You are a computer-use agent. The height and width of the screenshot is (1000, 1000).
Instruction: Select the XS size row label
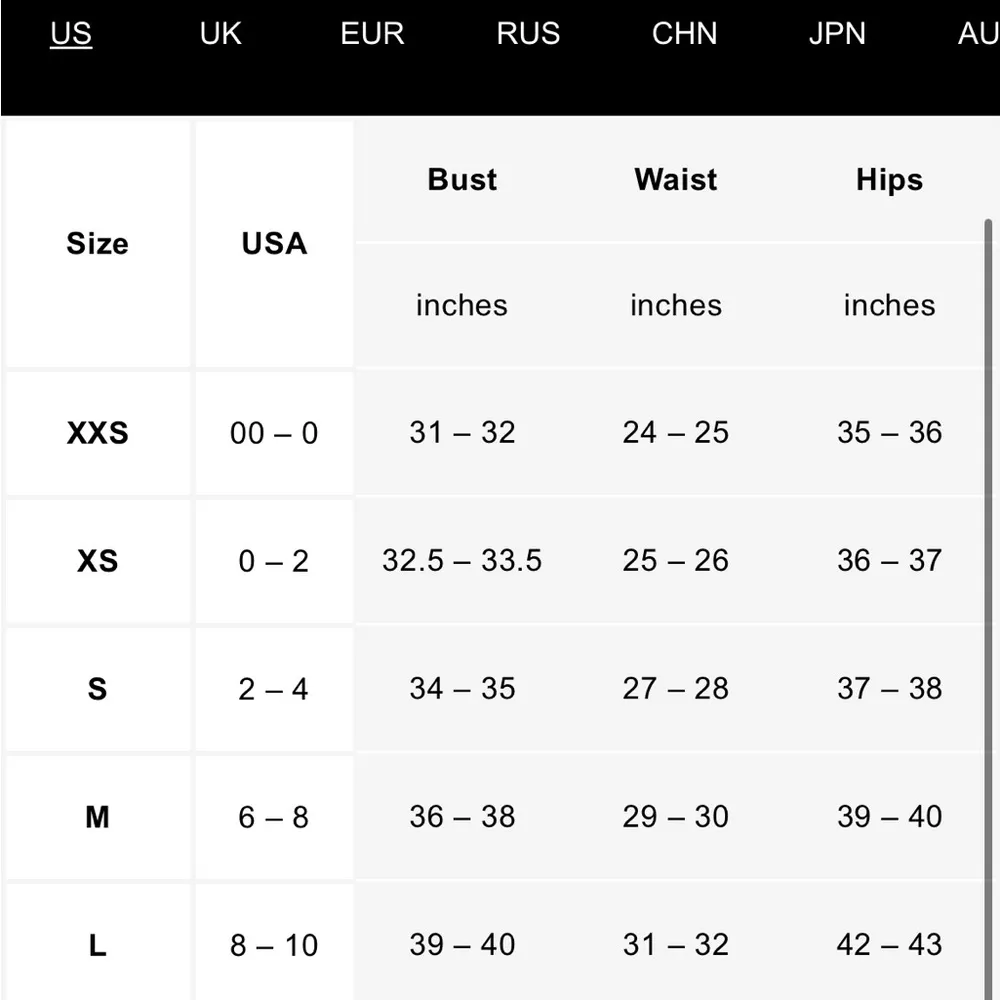(97, 561)
